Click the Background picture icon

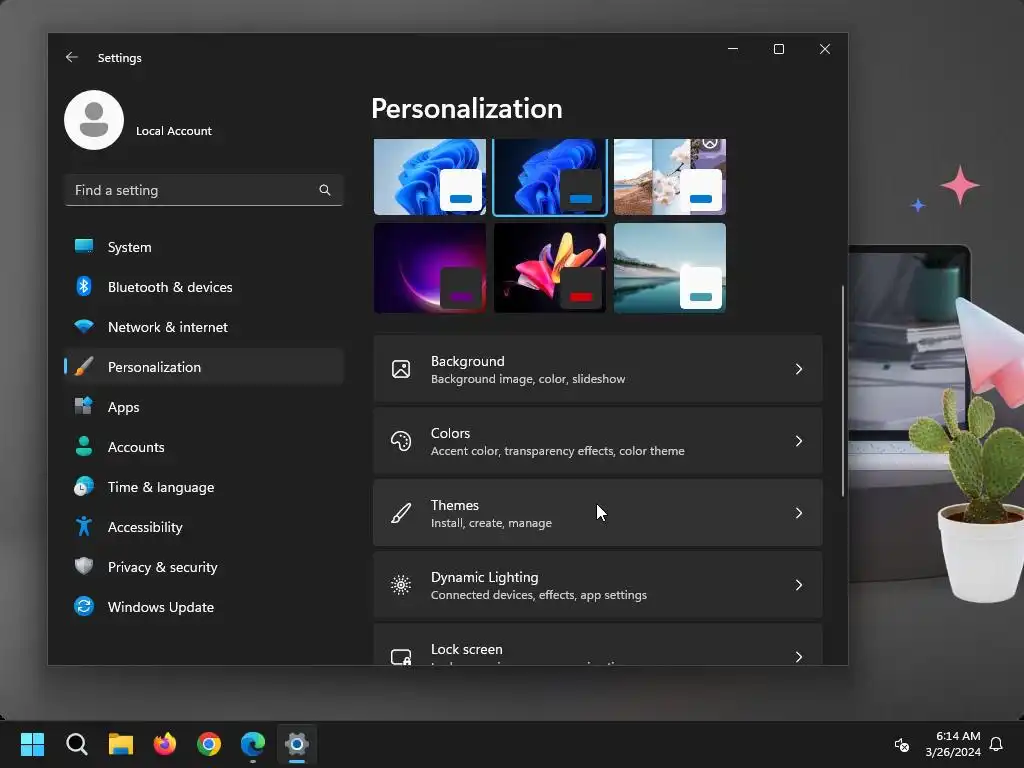pos(401,369)
